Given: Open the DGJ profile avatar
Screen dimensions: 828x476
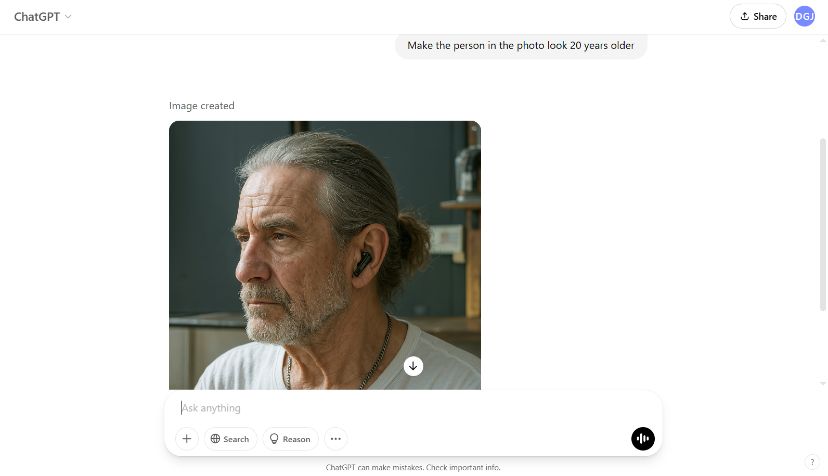Looking at the screenshot, I should click(x=804, y=16).
